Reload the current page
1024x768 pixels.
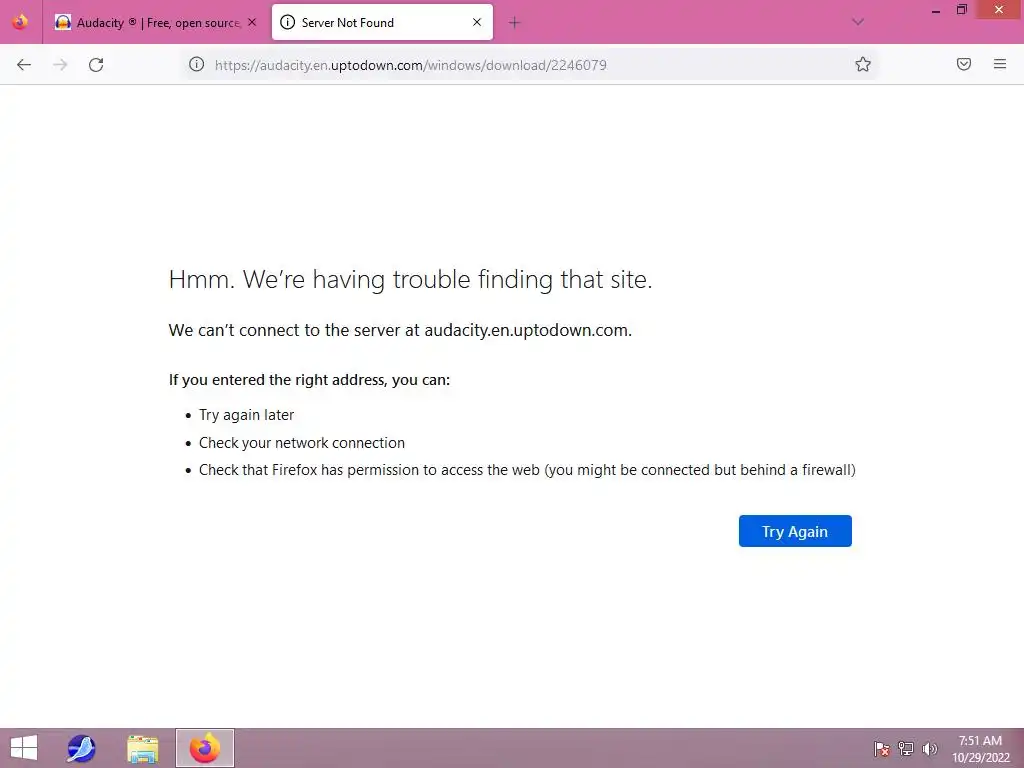pos(96,65)
